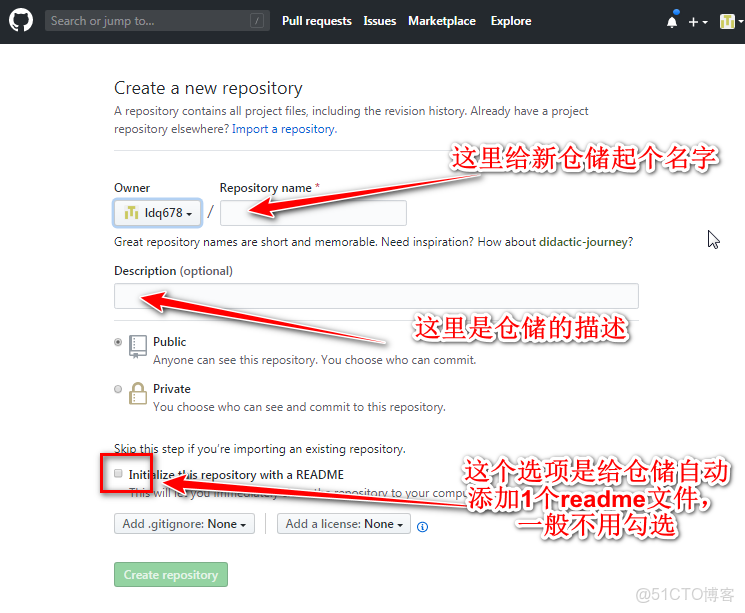This screenshot has width=745, height=613.
Task: Use the didactic-journey name suggestion
Action: [x=583, y=242]
